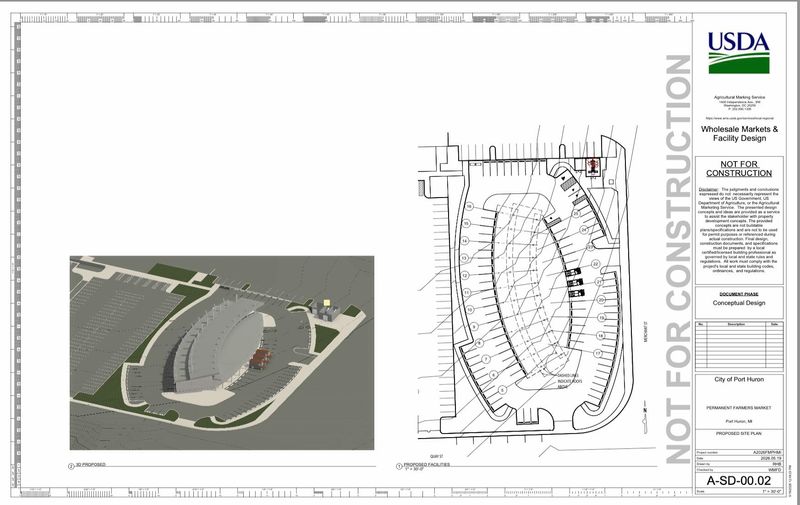Click the Disclaimer paragraph text
Image resolution: width=800 pixels, height=505 pixels.
pyautogui.click(x=739, y=230)
